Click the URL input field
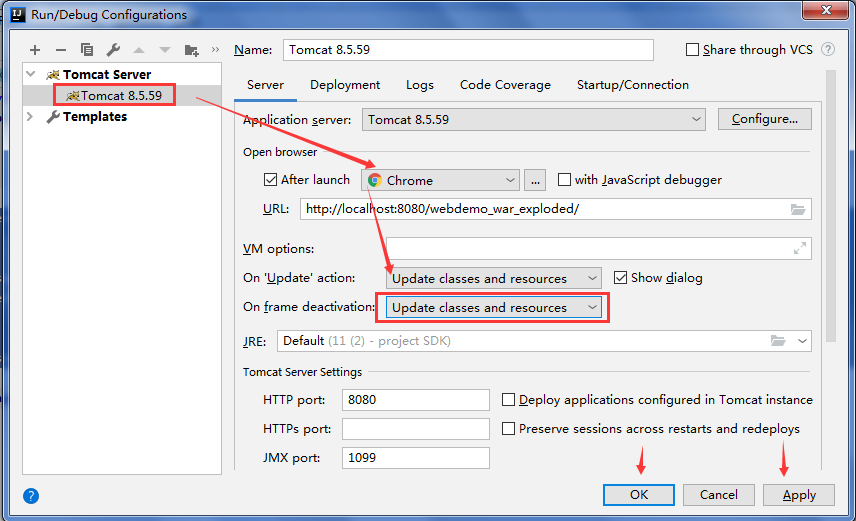The height and width of the screenshot is (521, 856). [x=556, y=209]
